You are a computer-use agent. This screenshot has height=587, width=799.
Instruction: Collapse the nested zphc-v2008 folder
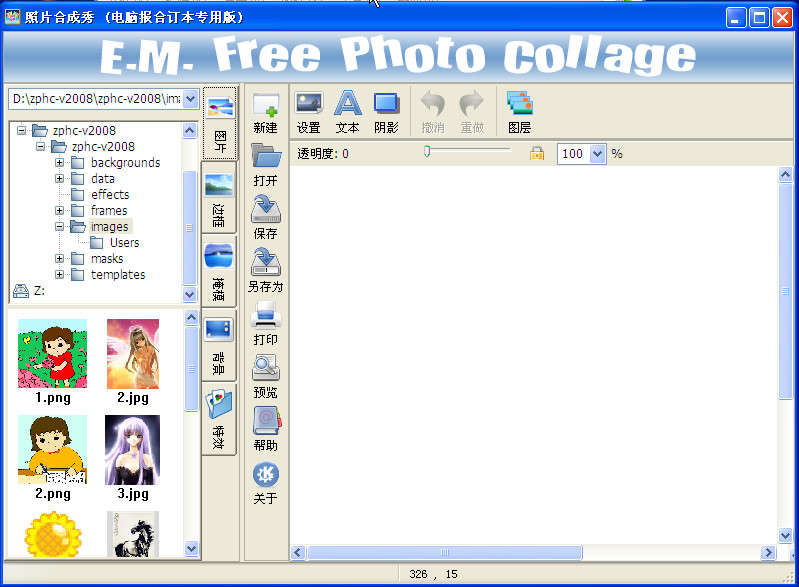(x=40, y=147)
